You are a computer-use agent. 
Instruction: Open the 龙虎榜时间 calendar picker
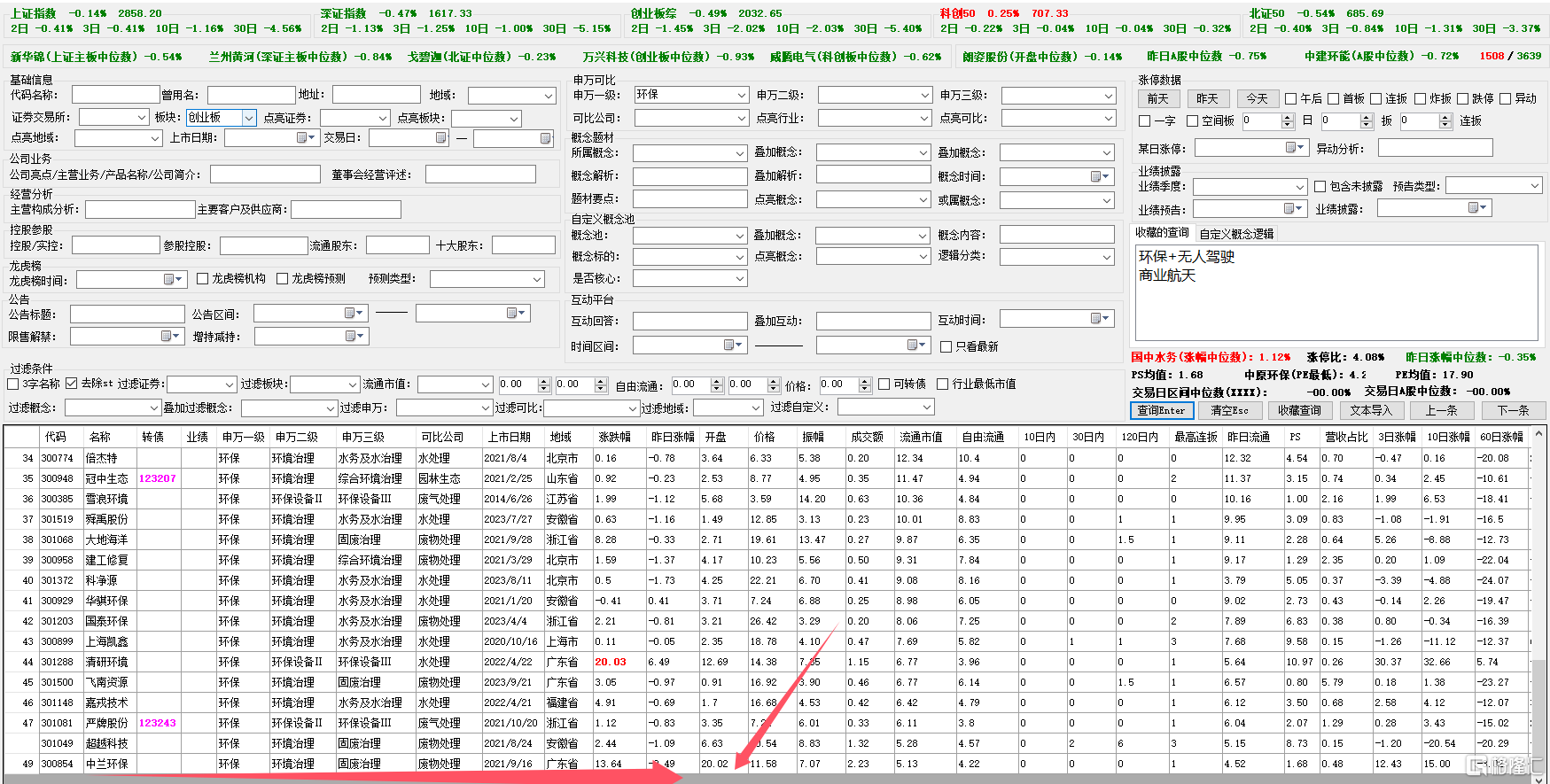[x=173, y=279]
